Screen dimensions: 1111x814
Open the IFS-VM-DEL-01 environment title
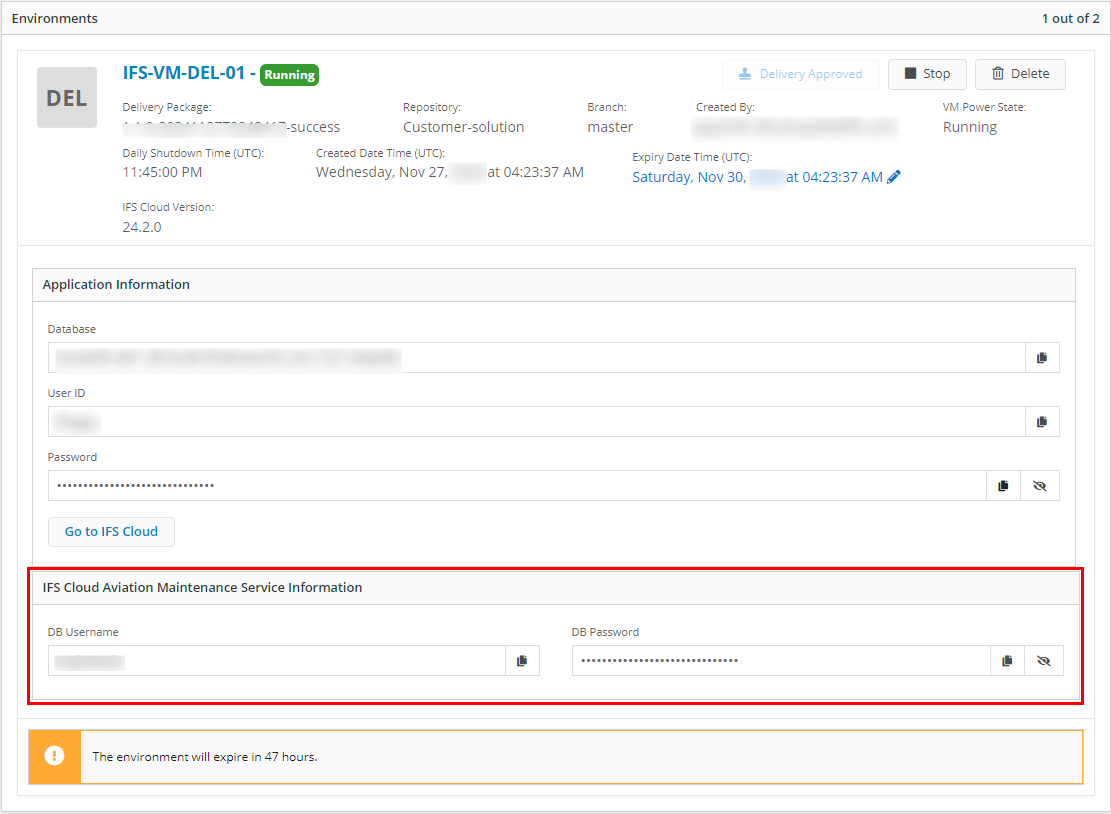point(184,73)
